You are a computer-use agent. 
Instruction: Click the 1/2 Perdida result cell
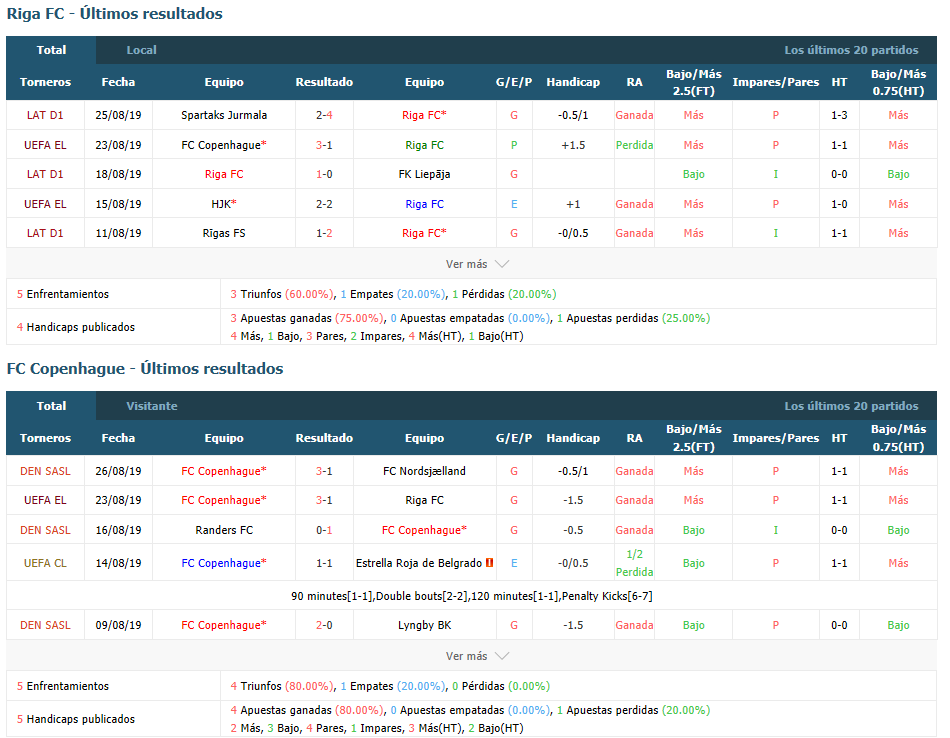(x=634, y=563)
